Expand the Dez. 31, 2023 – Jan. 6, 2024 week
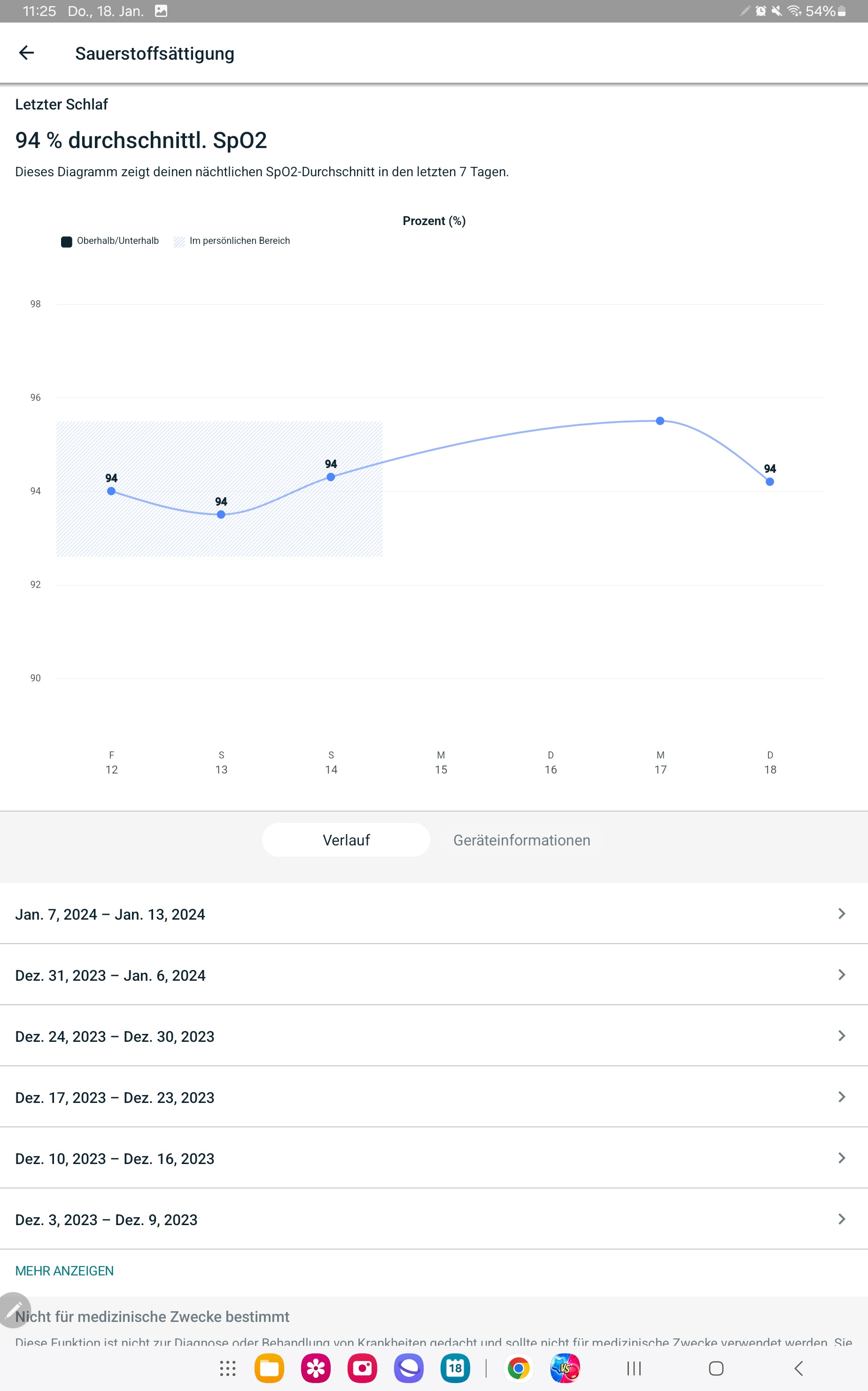This screenshot has height=1391, width=868. coord(434,975)
